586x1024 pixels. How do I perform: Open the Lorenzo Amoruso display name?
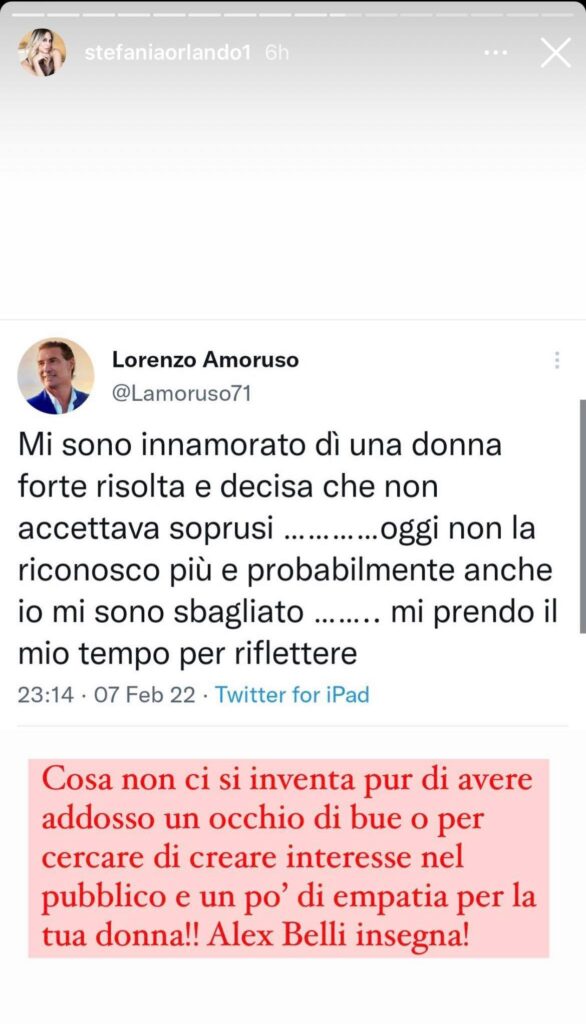pyautogui.click(x=205, y=359)
